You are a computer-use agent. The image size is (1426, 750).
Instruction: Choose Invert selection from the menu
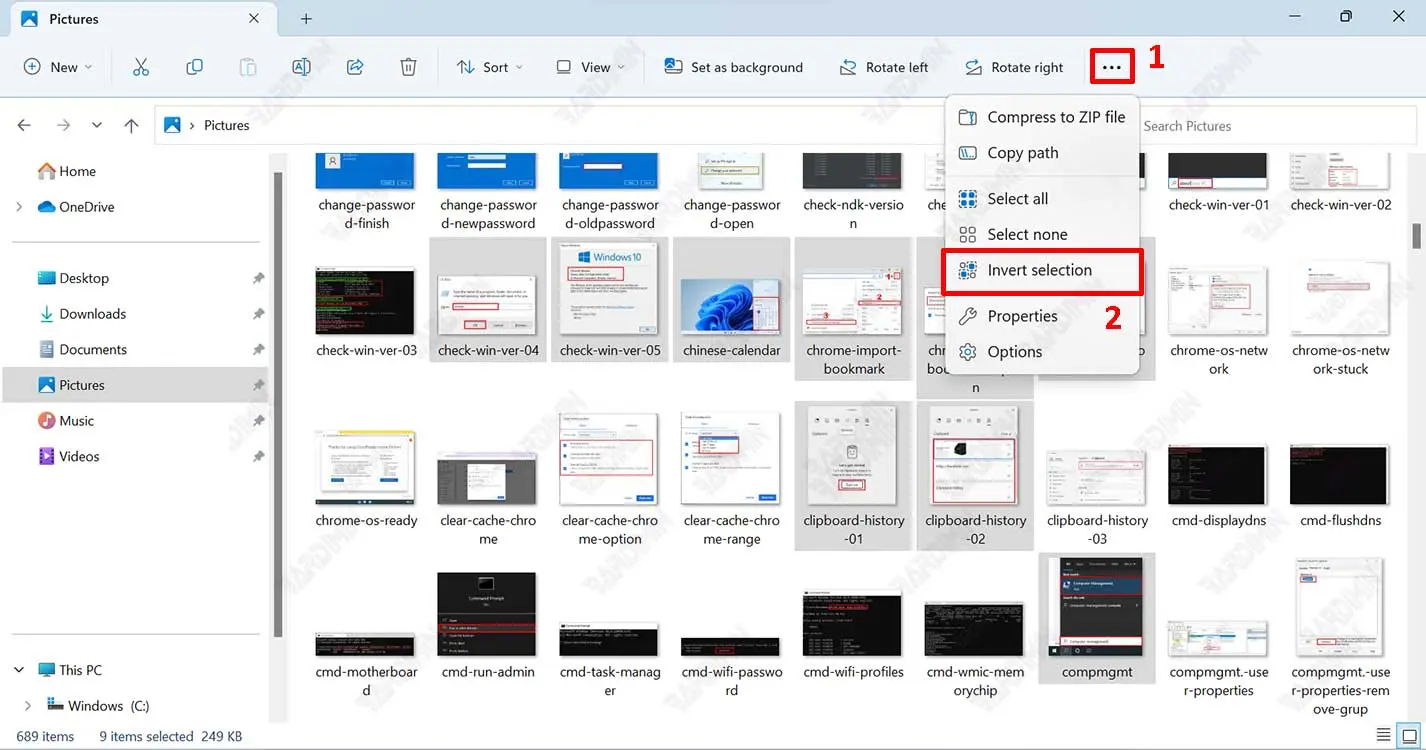(x=1039, y=271)
